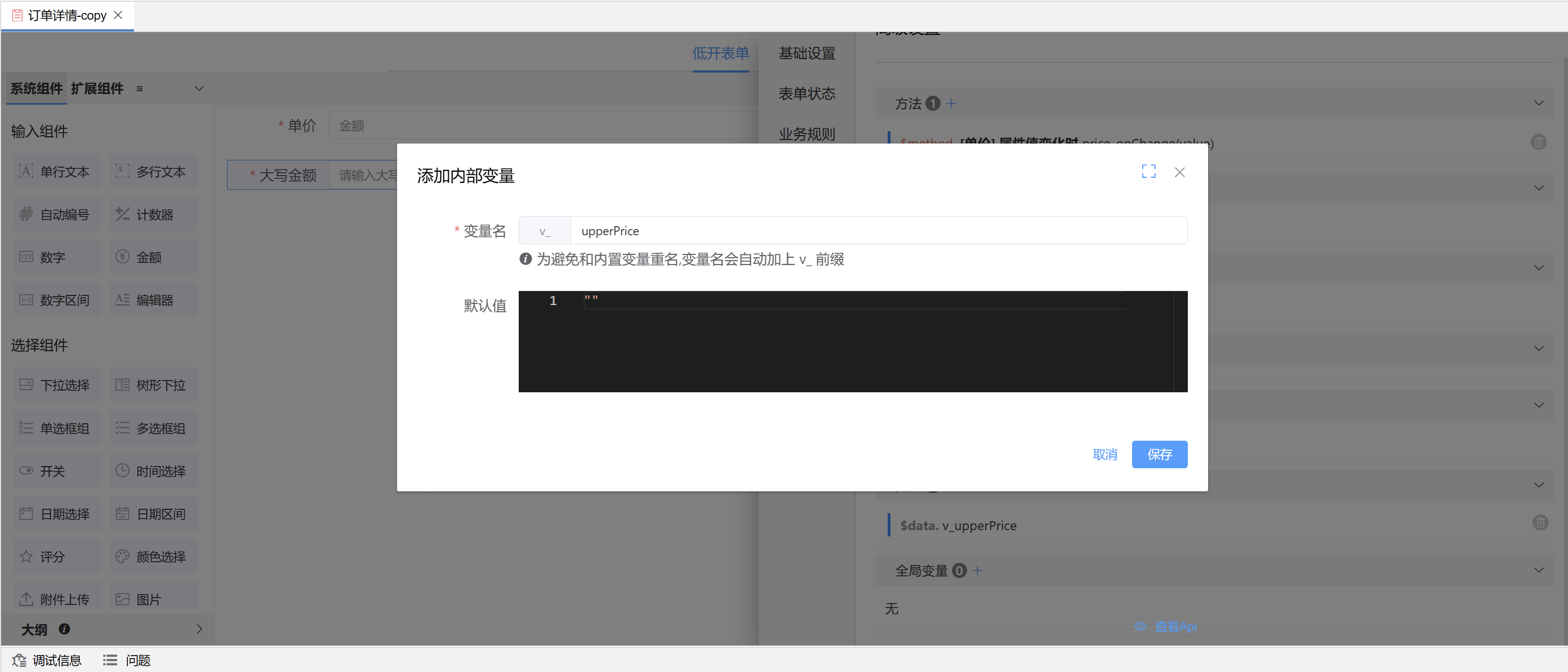
Task: Switch to the 扩展组件 tab
Action: (x=97, y=89)
